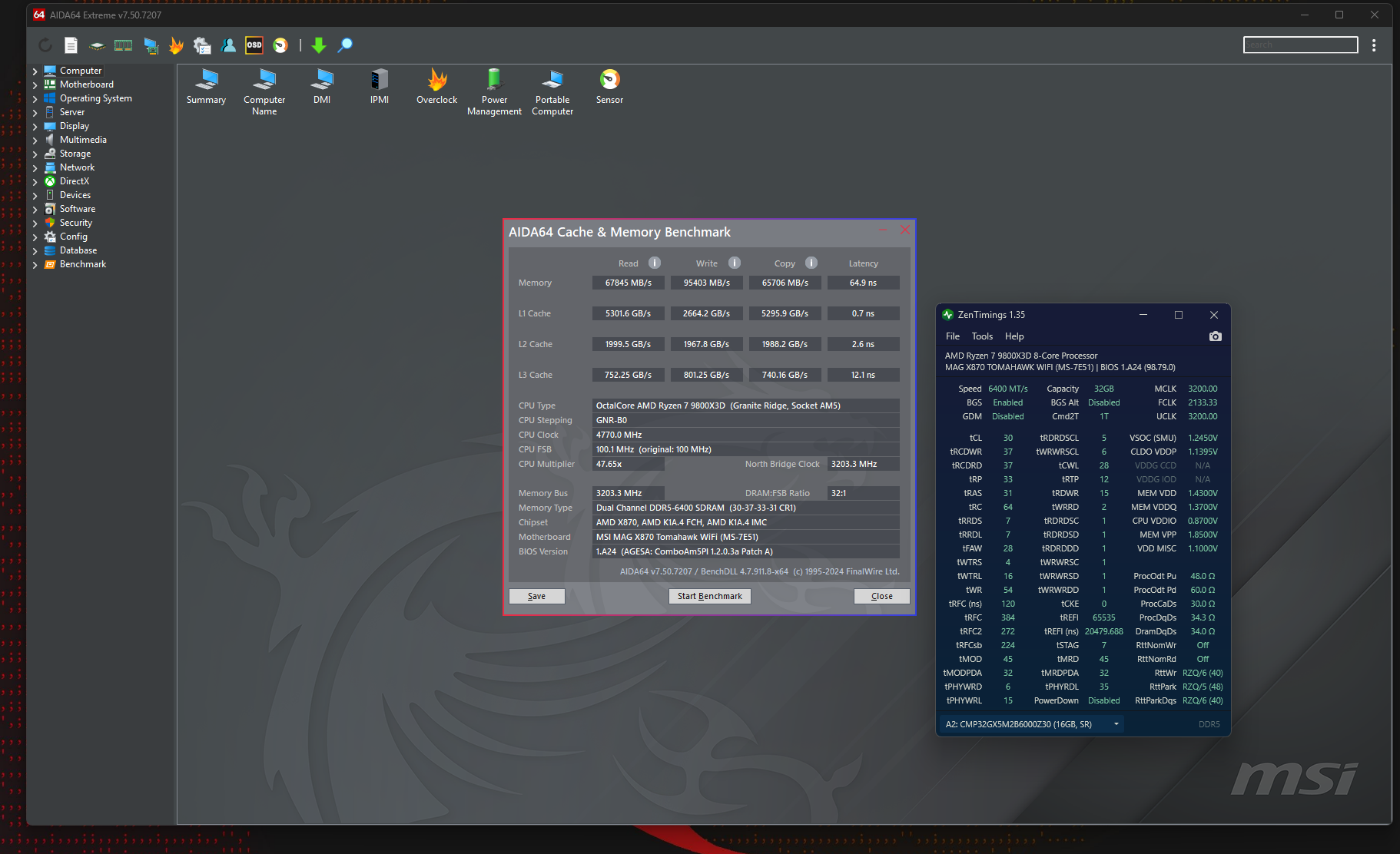Viewport: 1400px width, 854px height.
Task: Click the Memory Read value 67845 MB/s
Action: 629,283
